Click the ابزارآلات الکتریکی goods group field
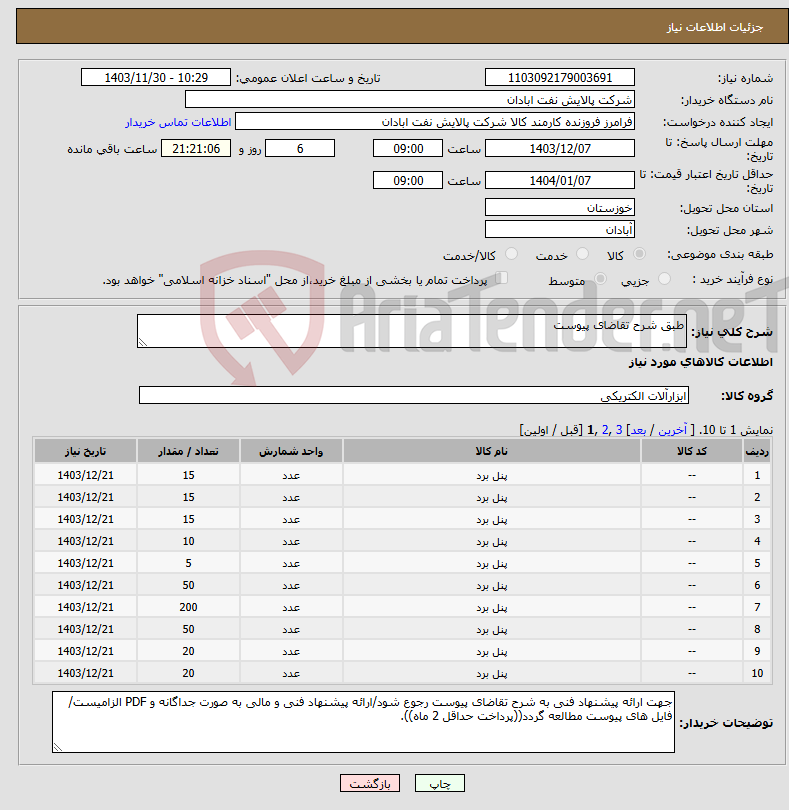Screen dimensions: 789x810 (x=413, y=396)
